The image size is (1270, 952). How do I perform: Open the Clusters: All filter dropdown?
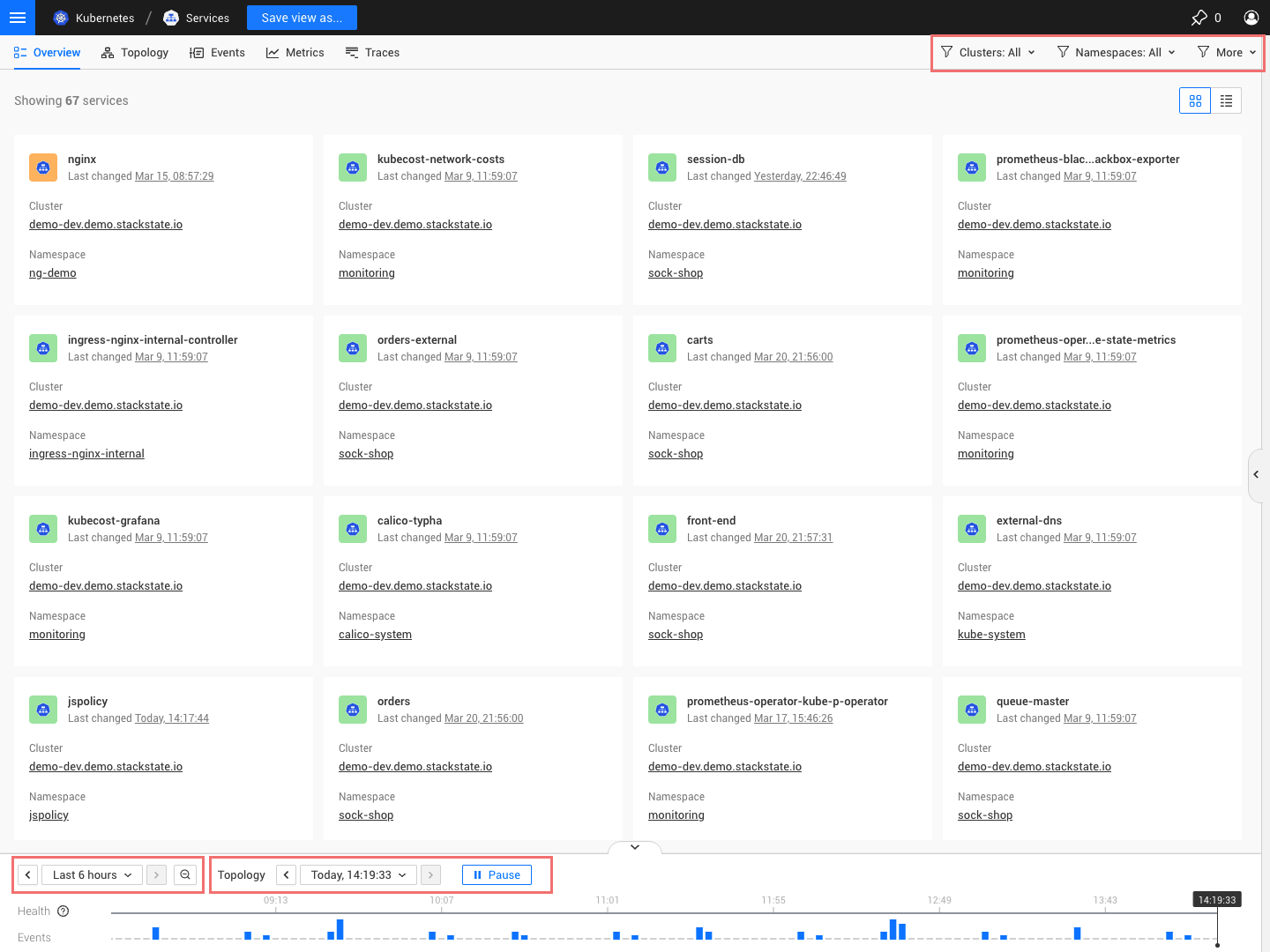(988, 52)
